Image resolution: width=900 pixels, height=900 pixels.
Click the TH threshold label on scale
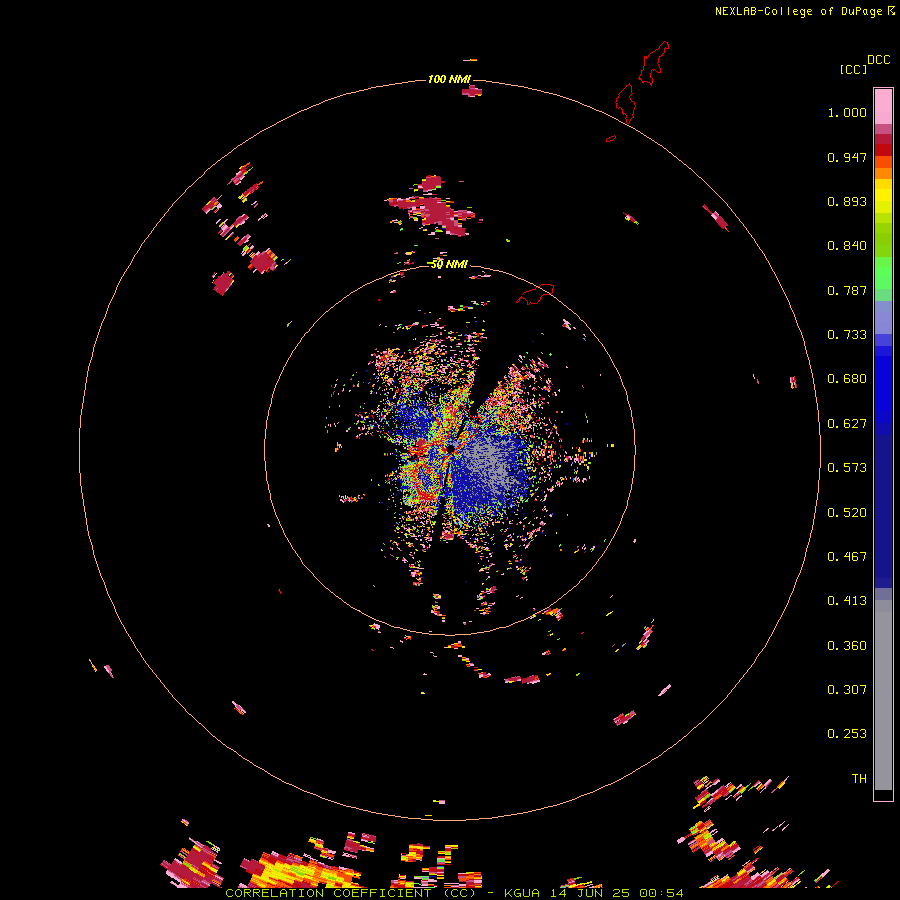[859, 779]
